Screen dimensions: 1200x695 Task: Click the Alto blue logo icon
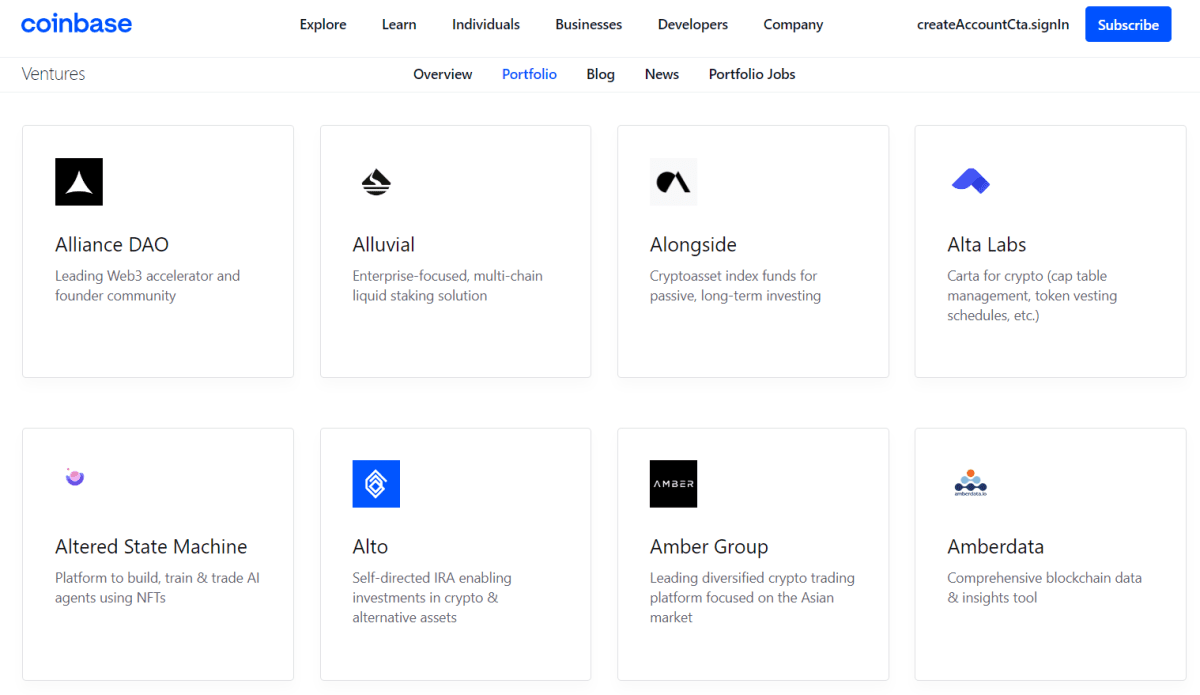(x=376, y=484)
